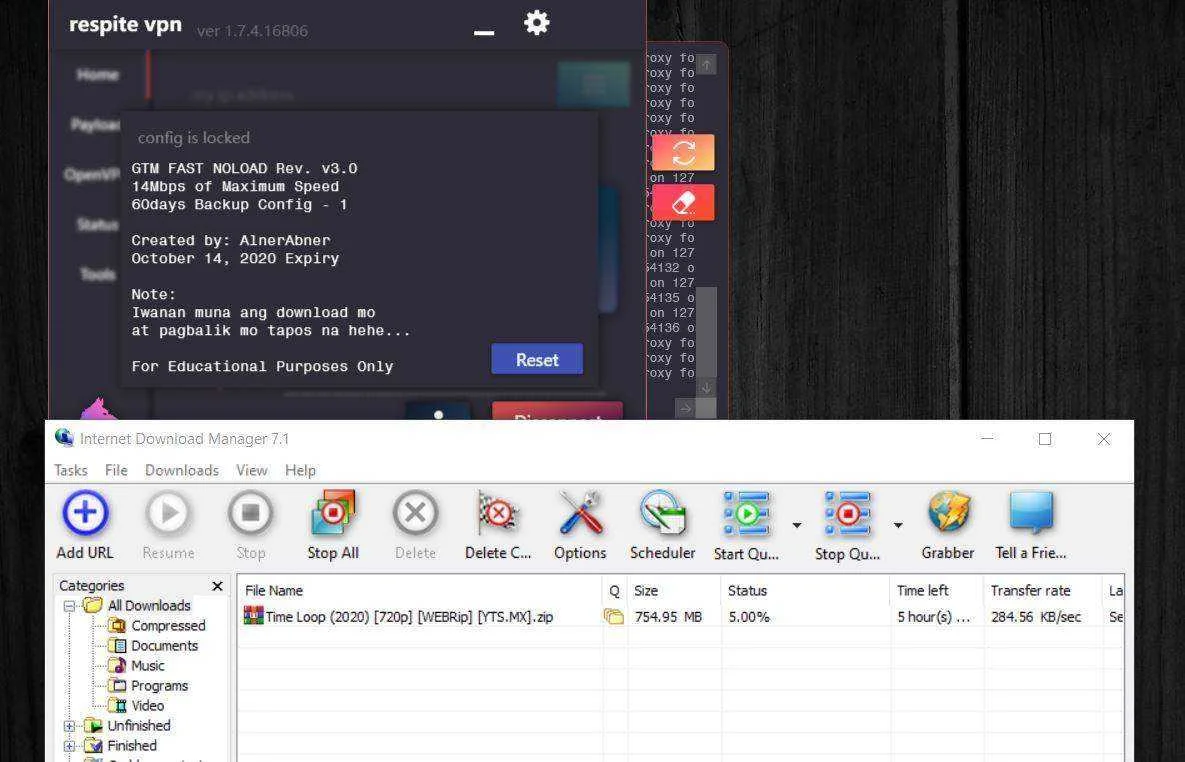Click Delete Completed toolbar button
The height and width of the screenshot is (762, 1185).
point(498,525)
